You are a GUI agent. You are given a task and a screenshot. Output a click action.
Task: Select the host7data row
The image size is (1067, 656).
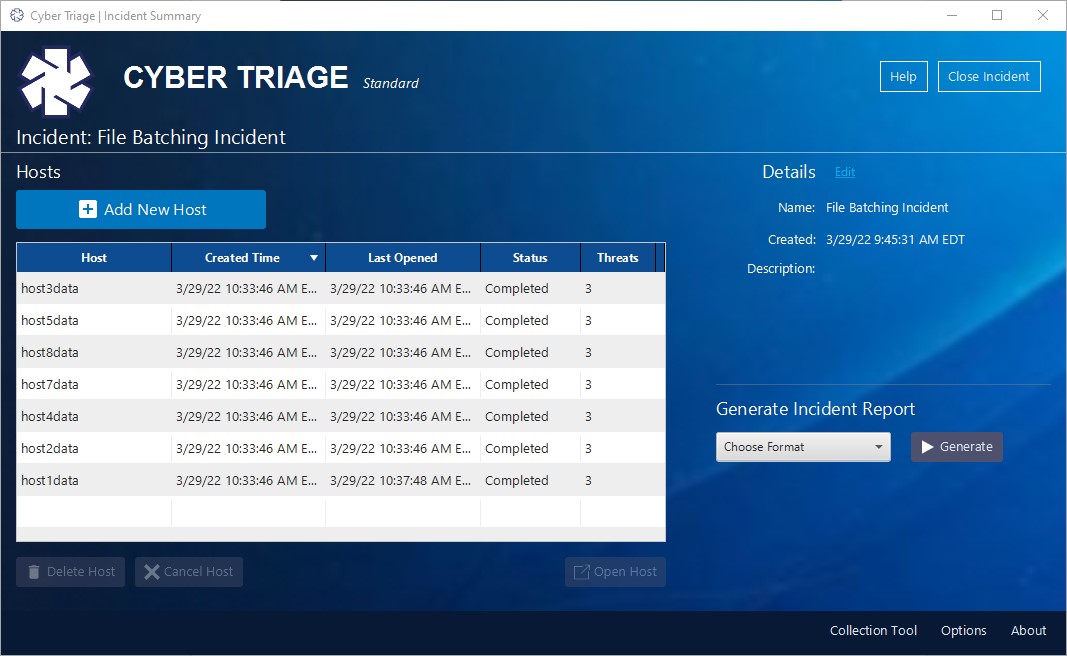(x=341, y=384)
